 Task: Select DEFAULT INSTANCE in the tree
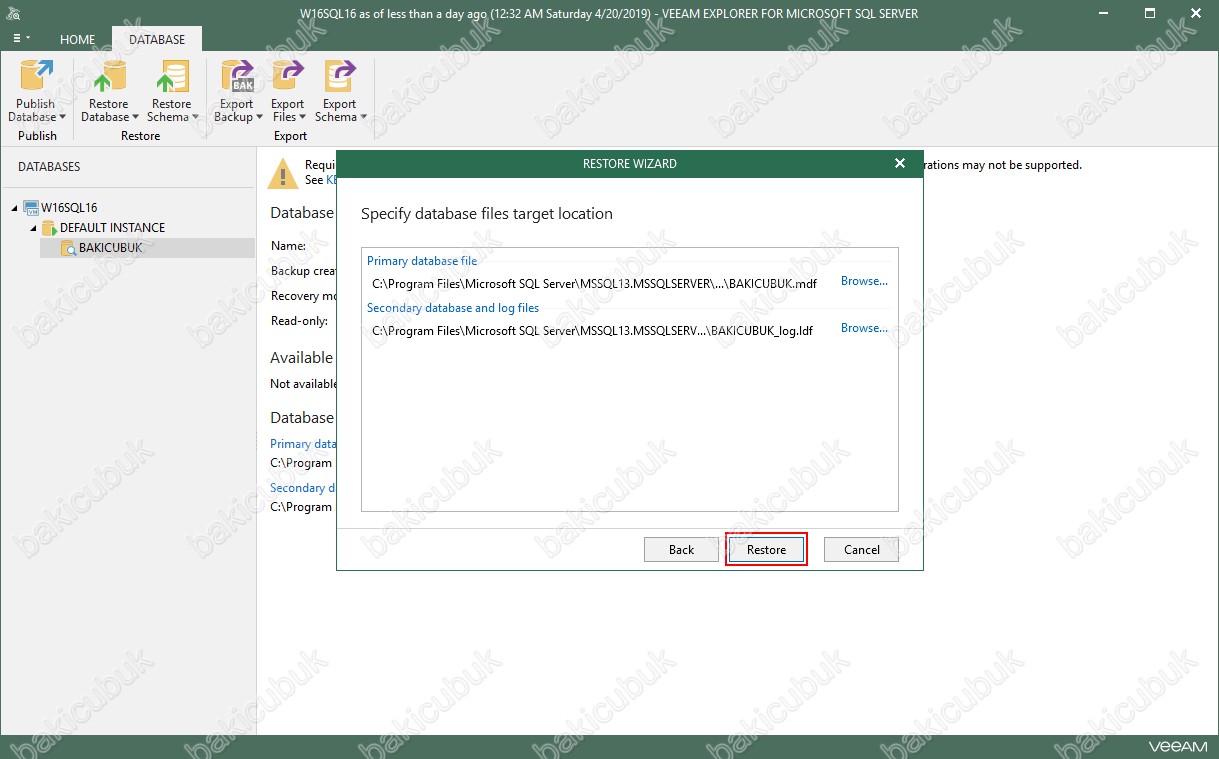pos(112,228)
